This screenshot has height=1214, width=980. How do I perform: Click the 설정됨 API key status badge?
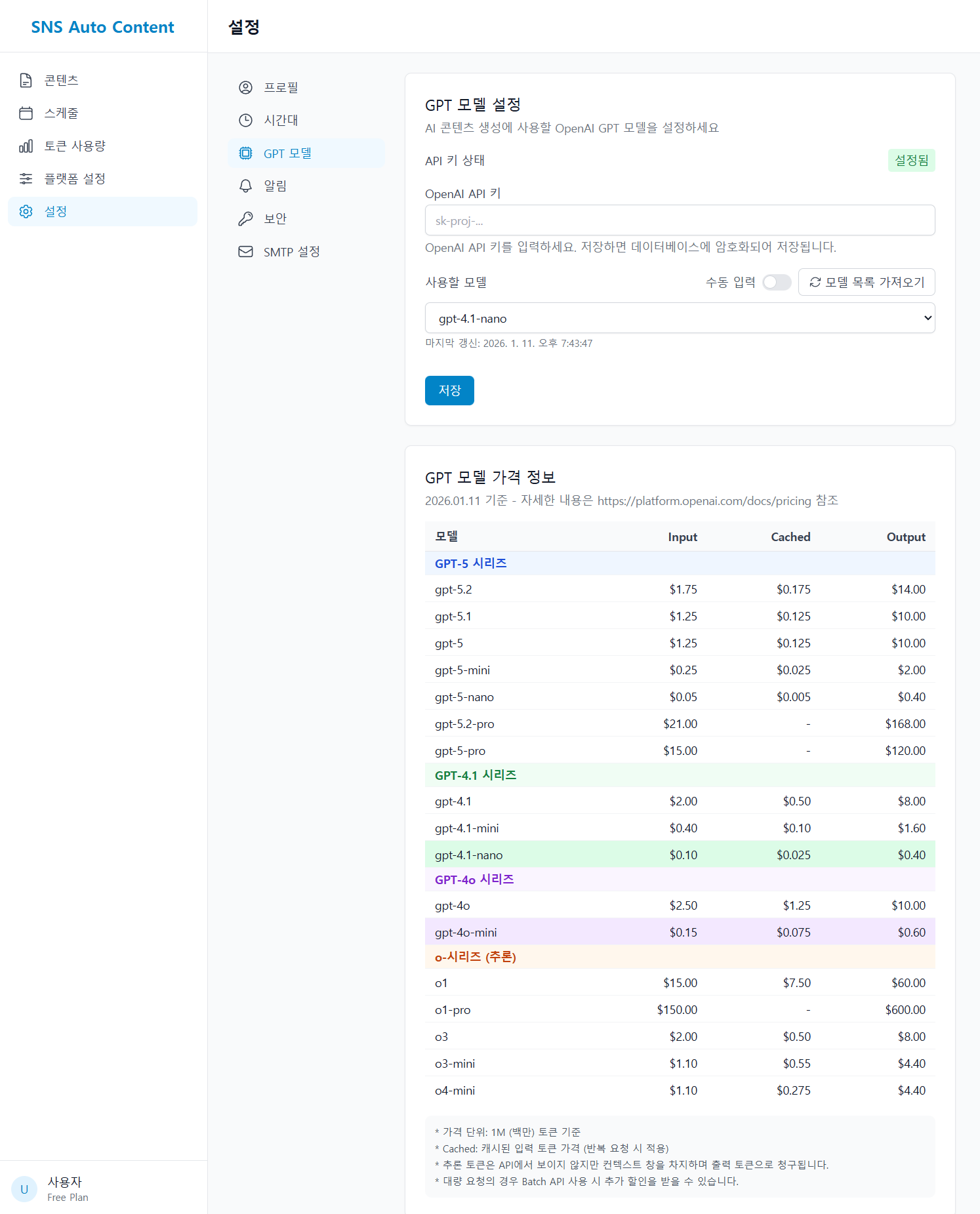tap(910, 160)
